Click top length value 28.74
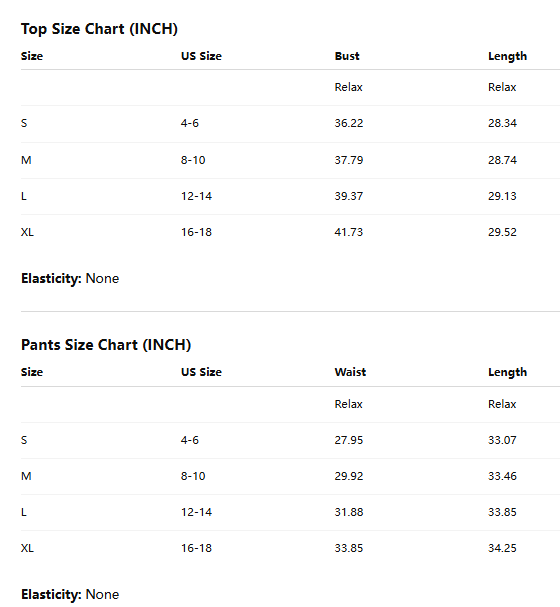 tap(502, 160)
